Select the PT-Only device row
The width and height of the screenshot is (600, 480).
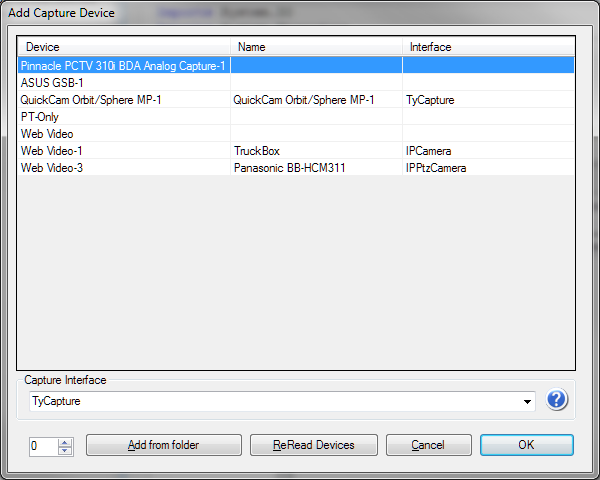click(x=296, y=117)
